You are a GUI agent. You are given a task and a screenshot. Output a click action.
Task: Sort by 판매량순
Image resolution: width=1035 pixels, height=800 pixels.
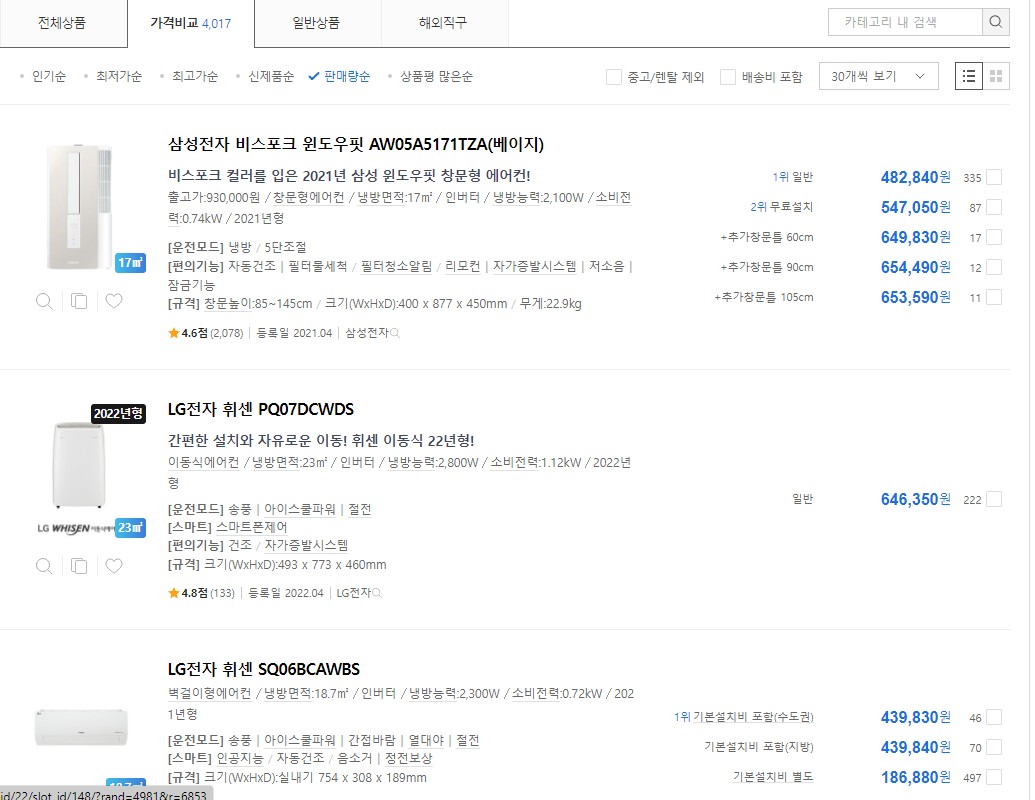pos(347,77)
